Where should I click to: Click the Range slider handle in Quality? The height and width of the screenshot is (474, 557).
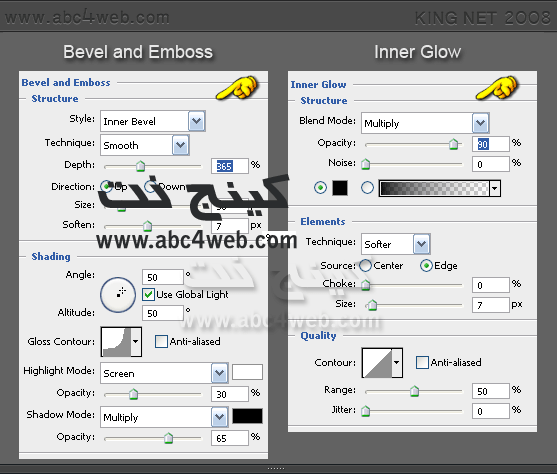click(415, 391)
